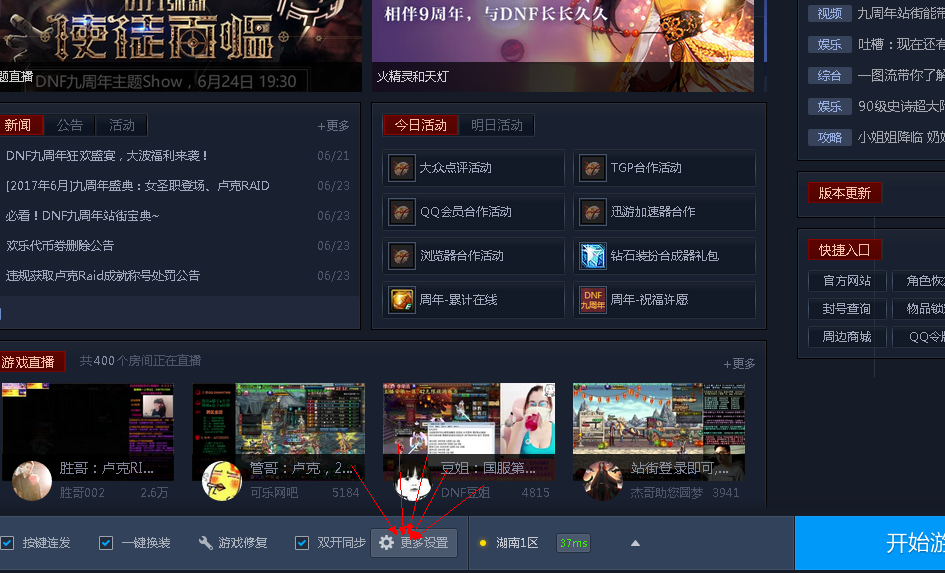Click 共400个房间正在直播 text

pyautogui.click(x=140, y=361)
